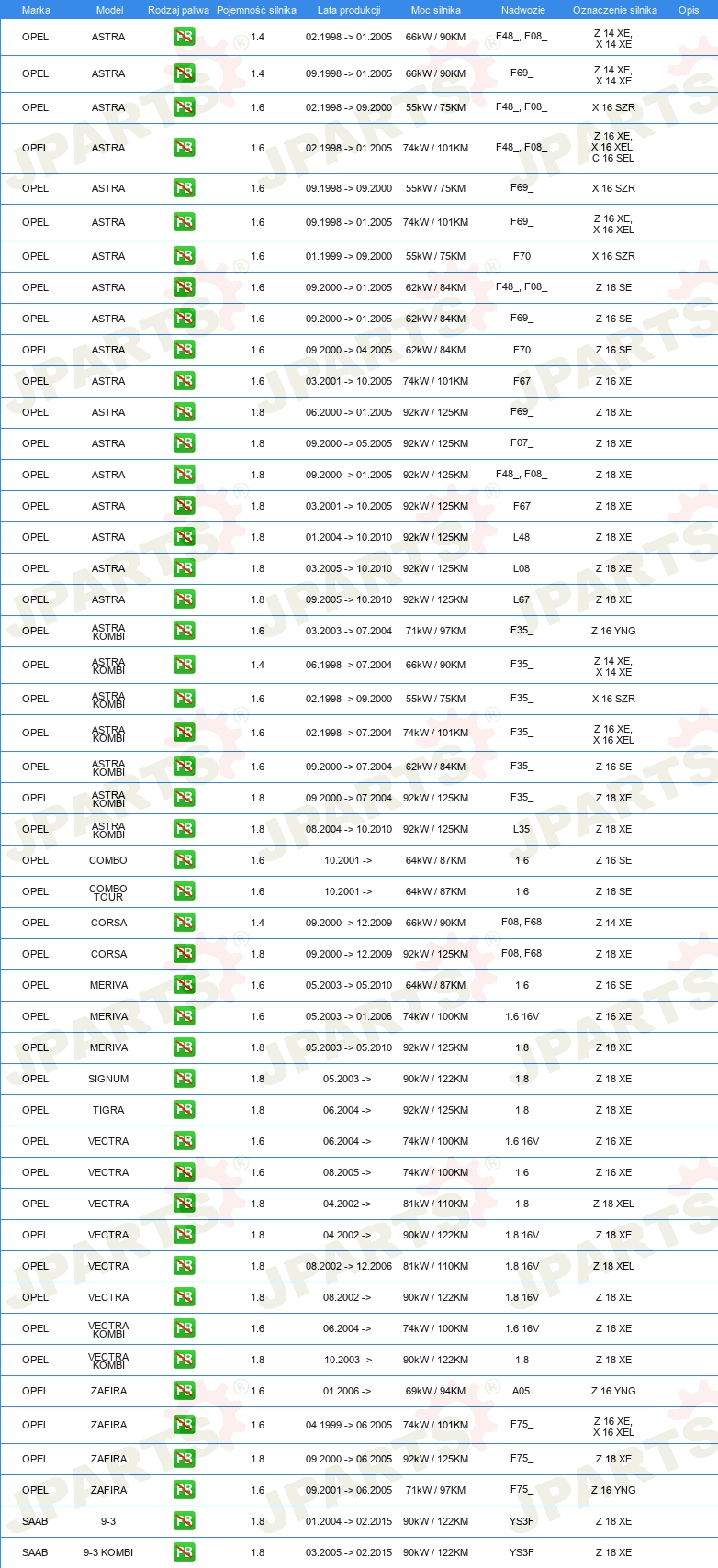Click the 09.2000 -> 04.2005 date cell
718x1568 pixels.
pyautogui.click(x=349, y=350)
